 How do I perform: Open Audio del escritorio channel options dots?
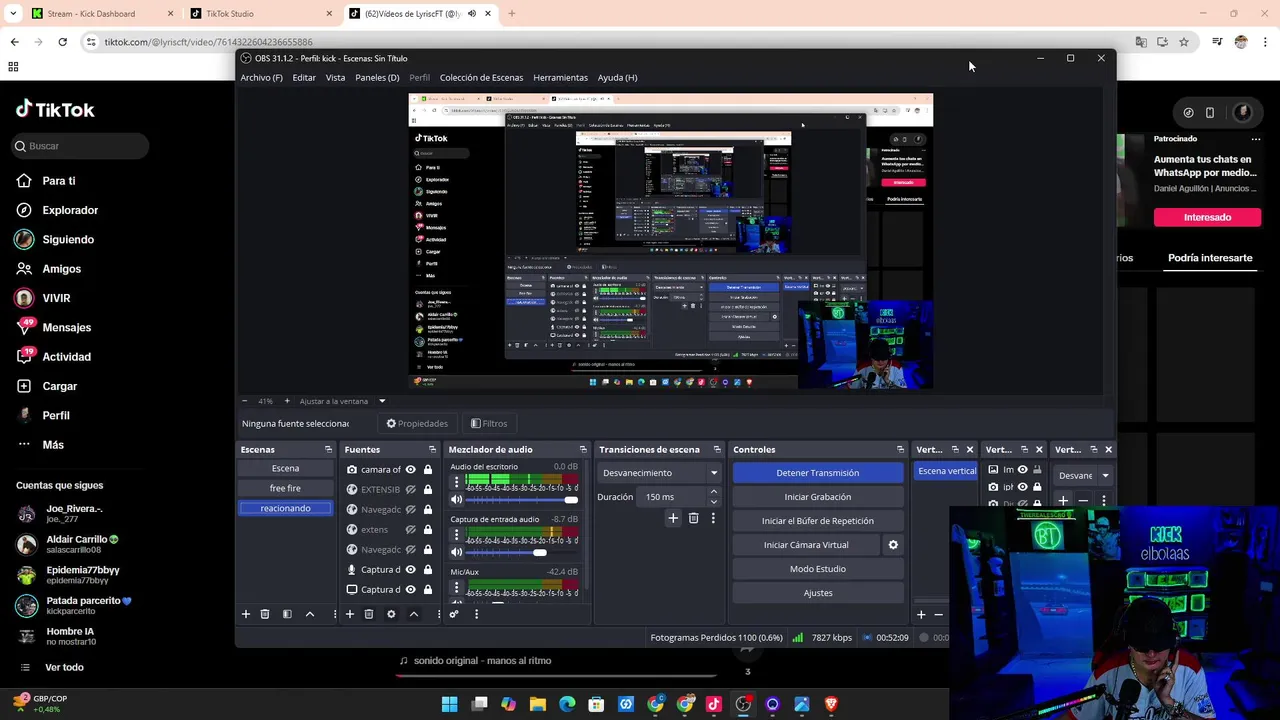tap(457, 482)
